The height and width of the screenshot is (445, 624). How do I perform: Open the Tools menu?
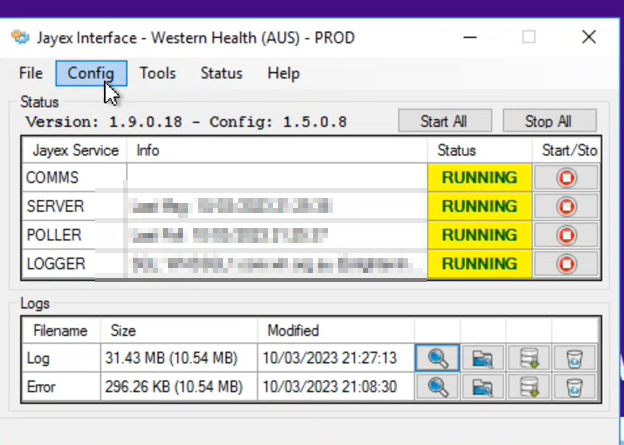pos(158,73)
